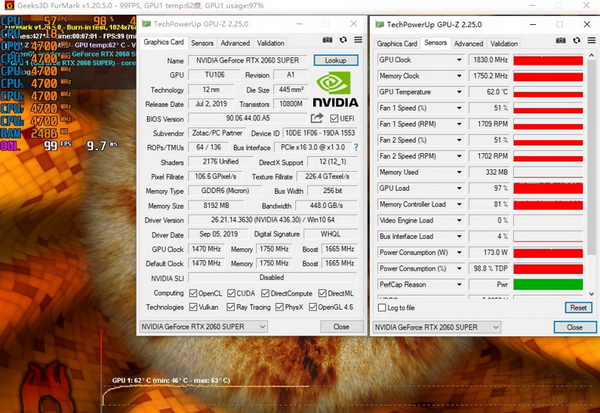Click BIOS share/export arrow icon

click(317, 118)
